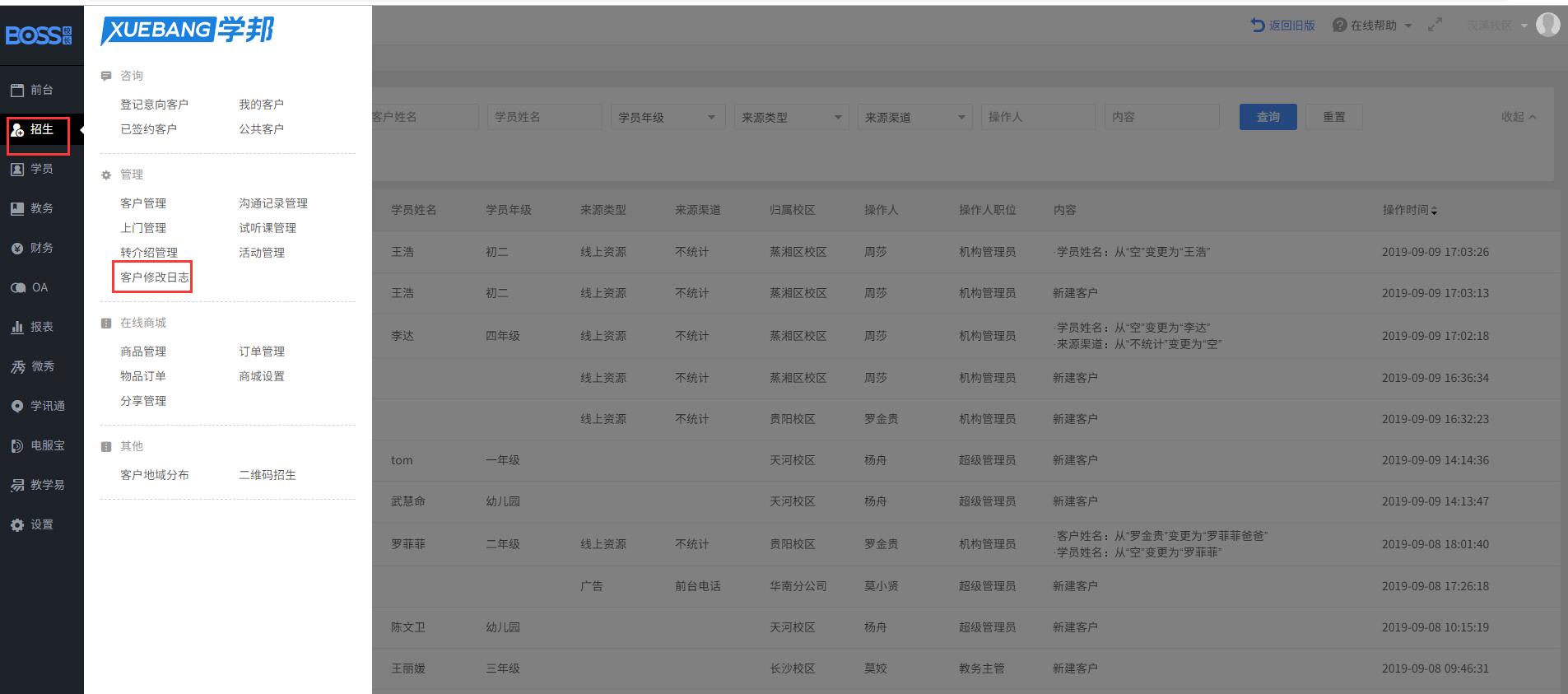Open 物品订单 menu entry
The image size is (1568, 694).
[143, 376]
